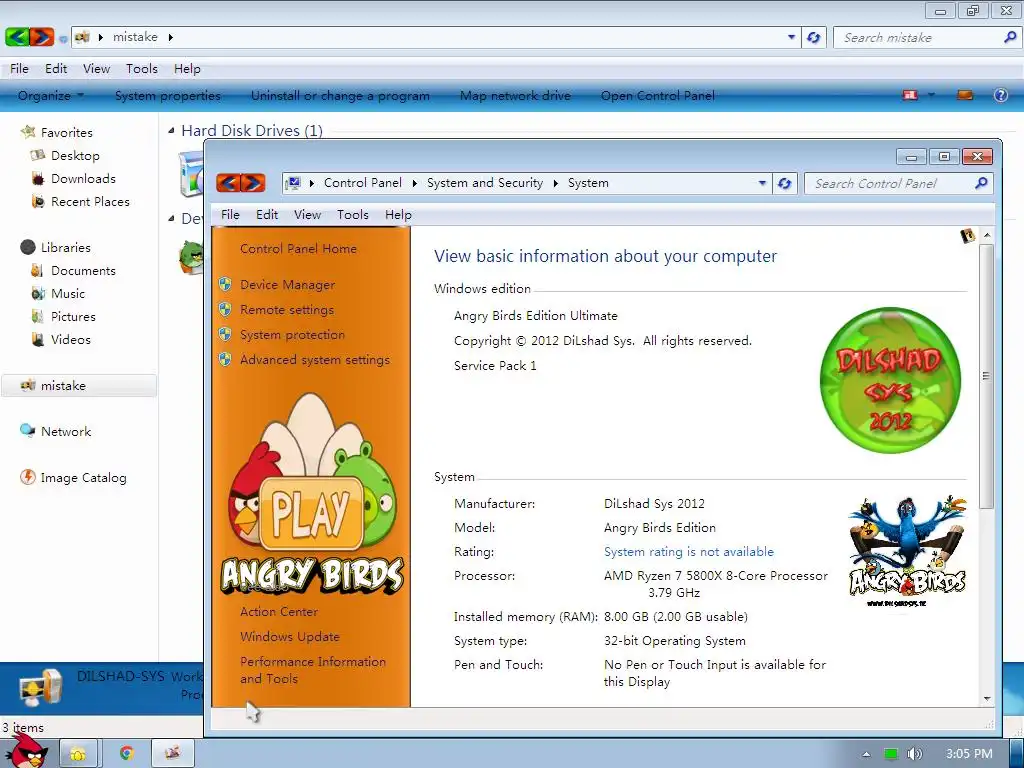This screenshot has width=1024, height=768.
Task: Select Documents library
Action: 83,270
